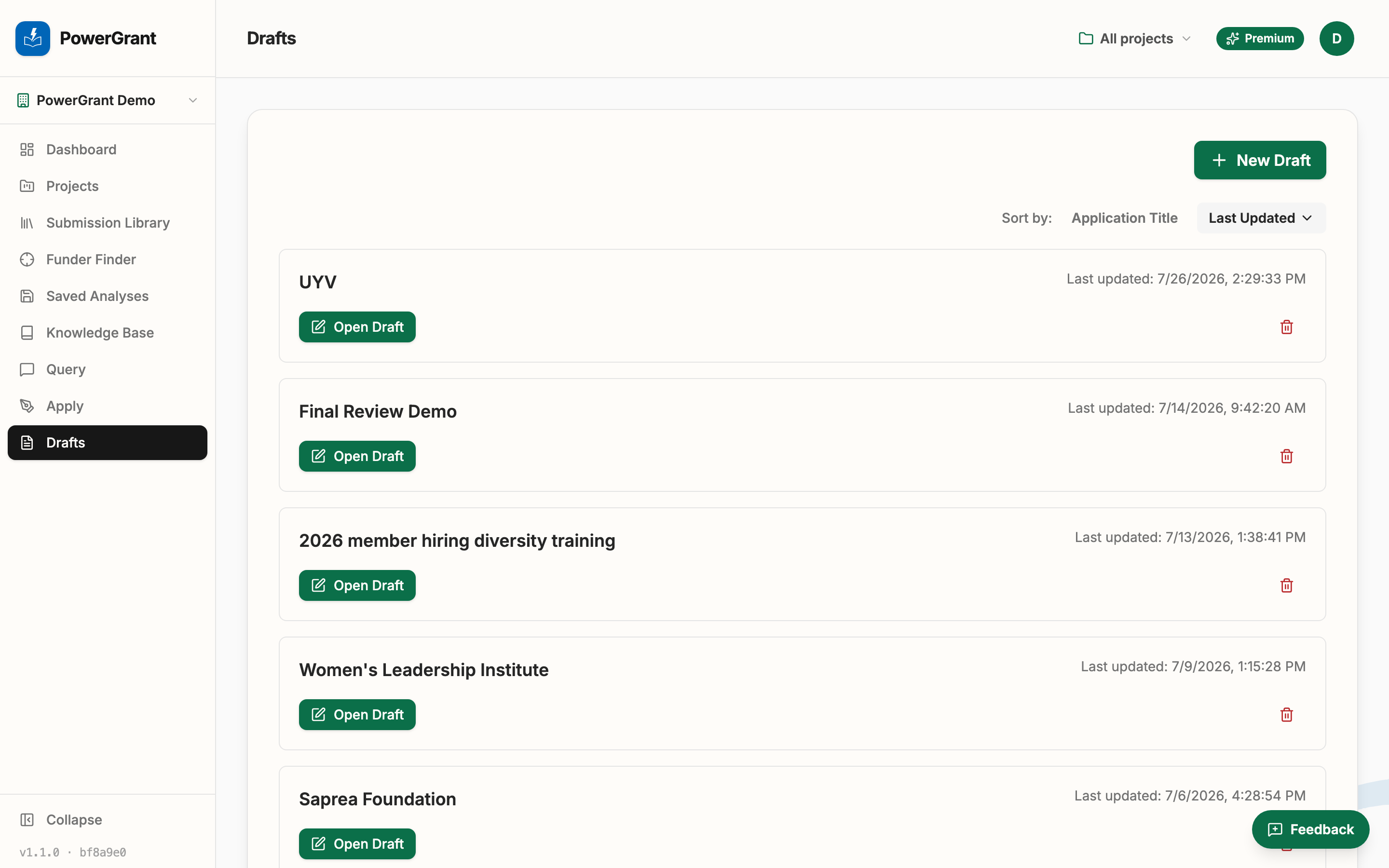Go to Knowledge Base
The height and width of the screenshot is (868, 1389).
[108, 333]
